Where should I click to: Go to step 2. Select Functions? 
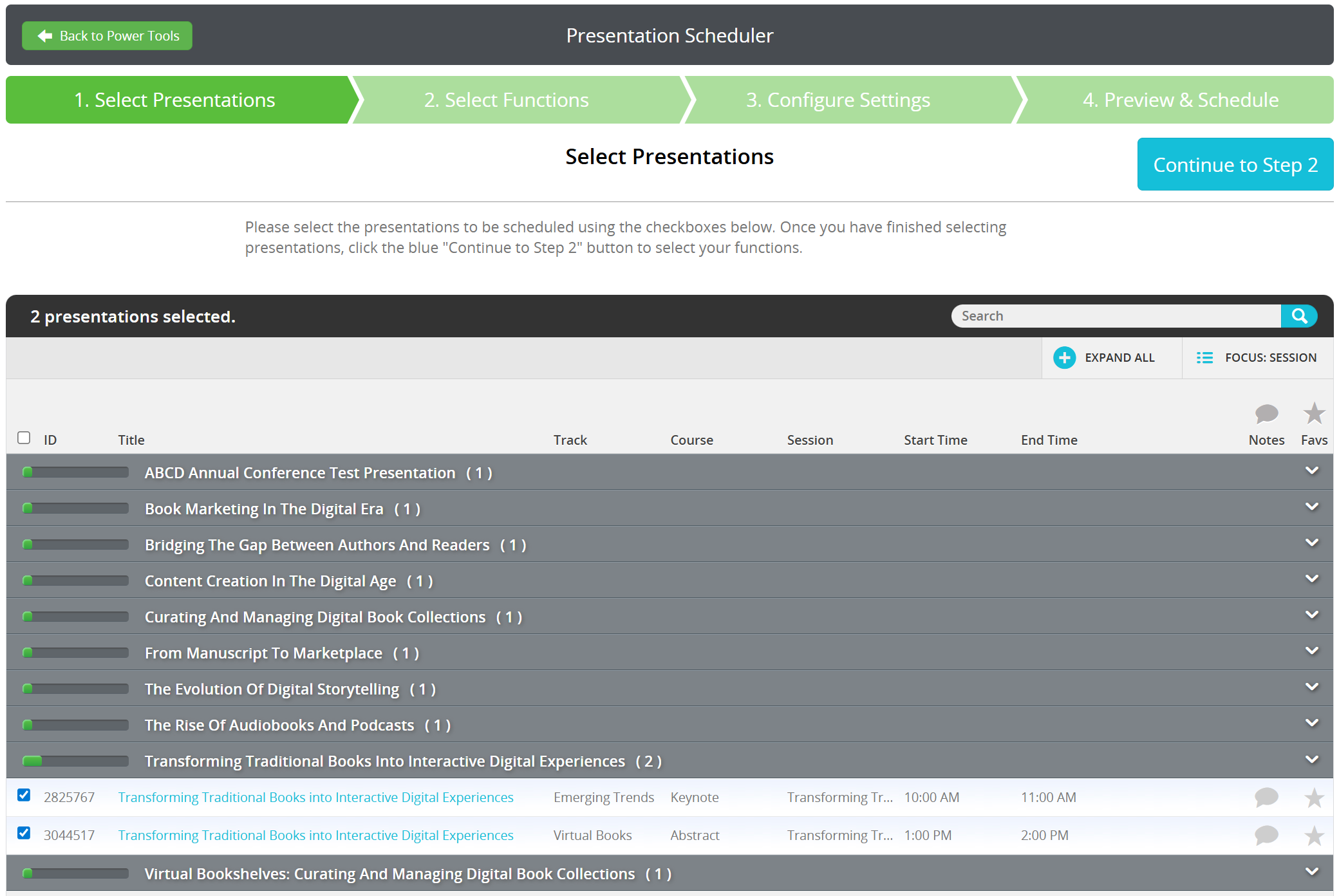click(506, 100)
